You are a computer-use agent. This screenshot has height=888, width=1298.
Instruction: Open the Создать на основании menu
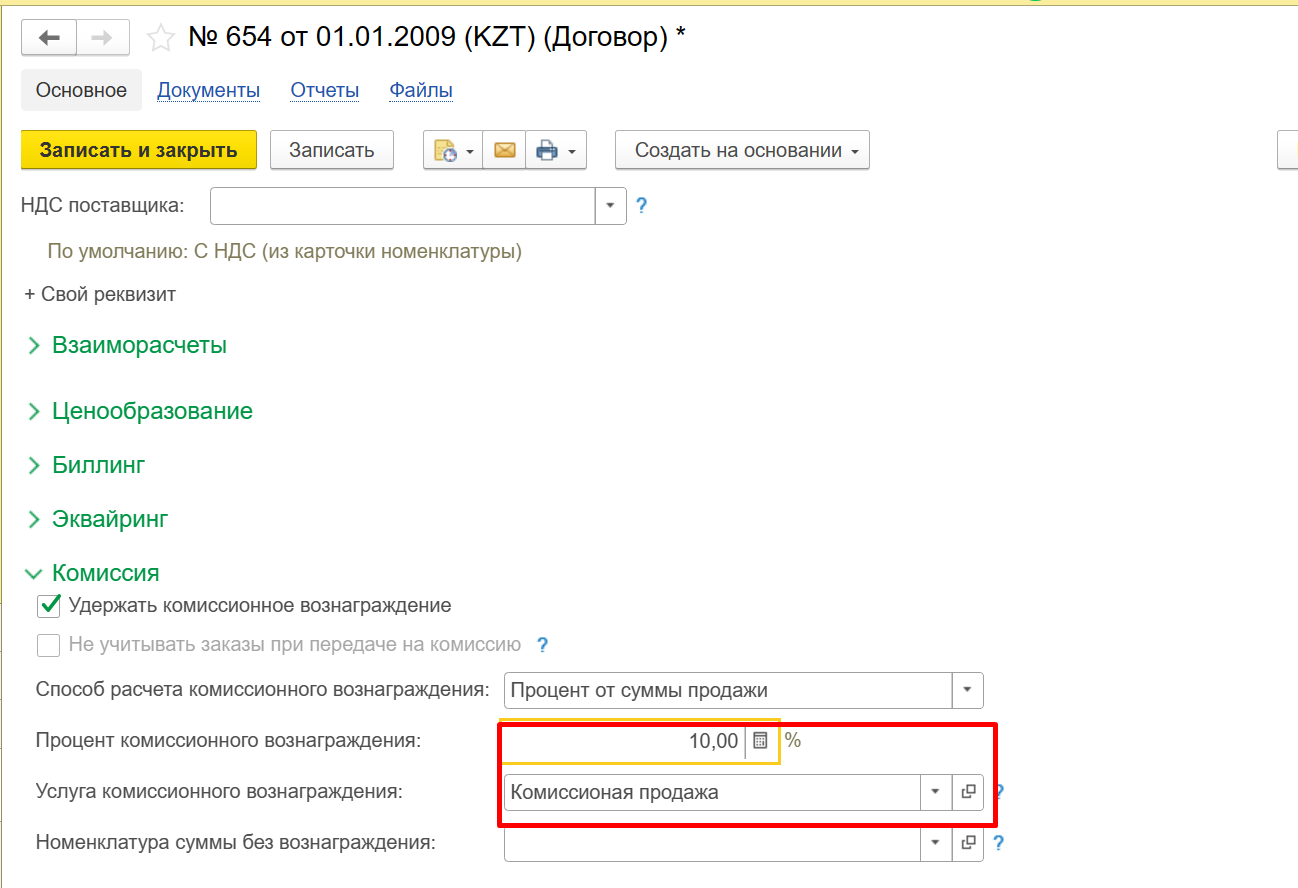coord(742,150)
